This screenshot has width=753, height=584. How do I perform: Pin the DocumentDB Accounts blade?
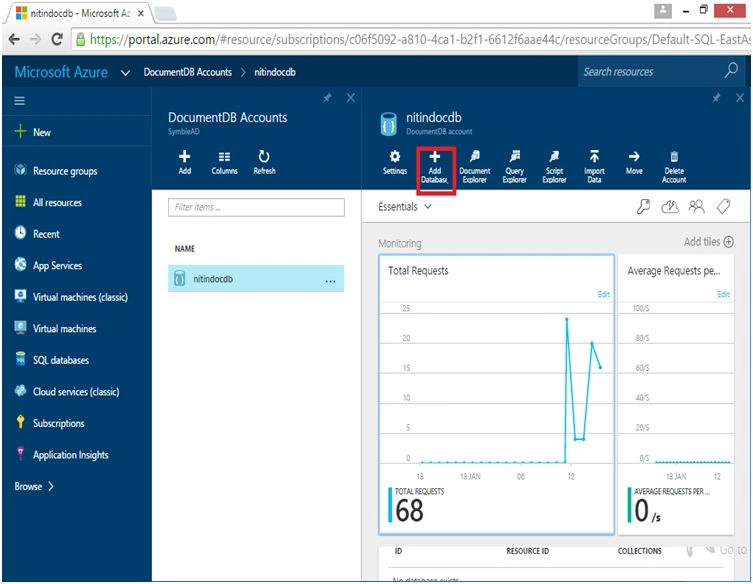point(327,98)
